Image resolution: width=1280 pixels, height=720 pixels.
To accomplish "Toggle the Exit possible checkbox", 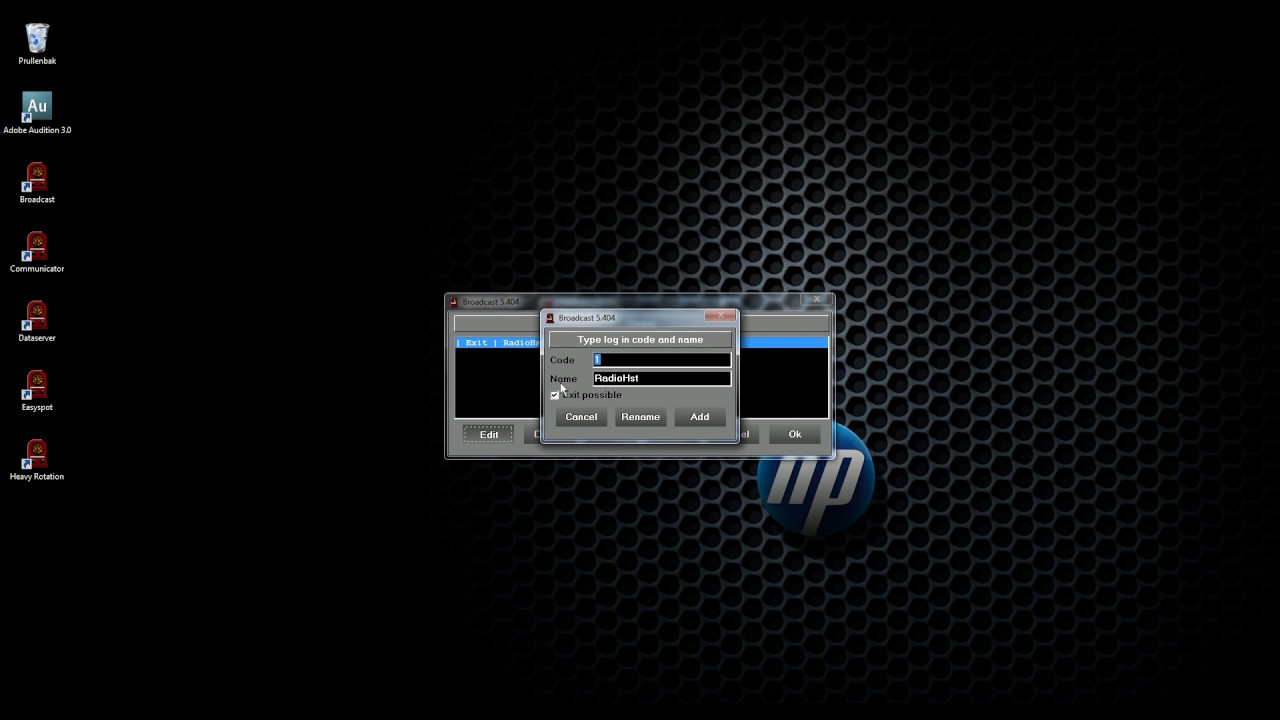I will (555, 395).
